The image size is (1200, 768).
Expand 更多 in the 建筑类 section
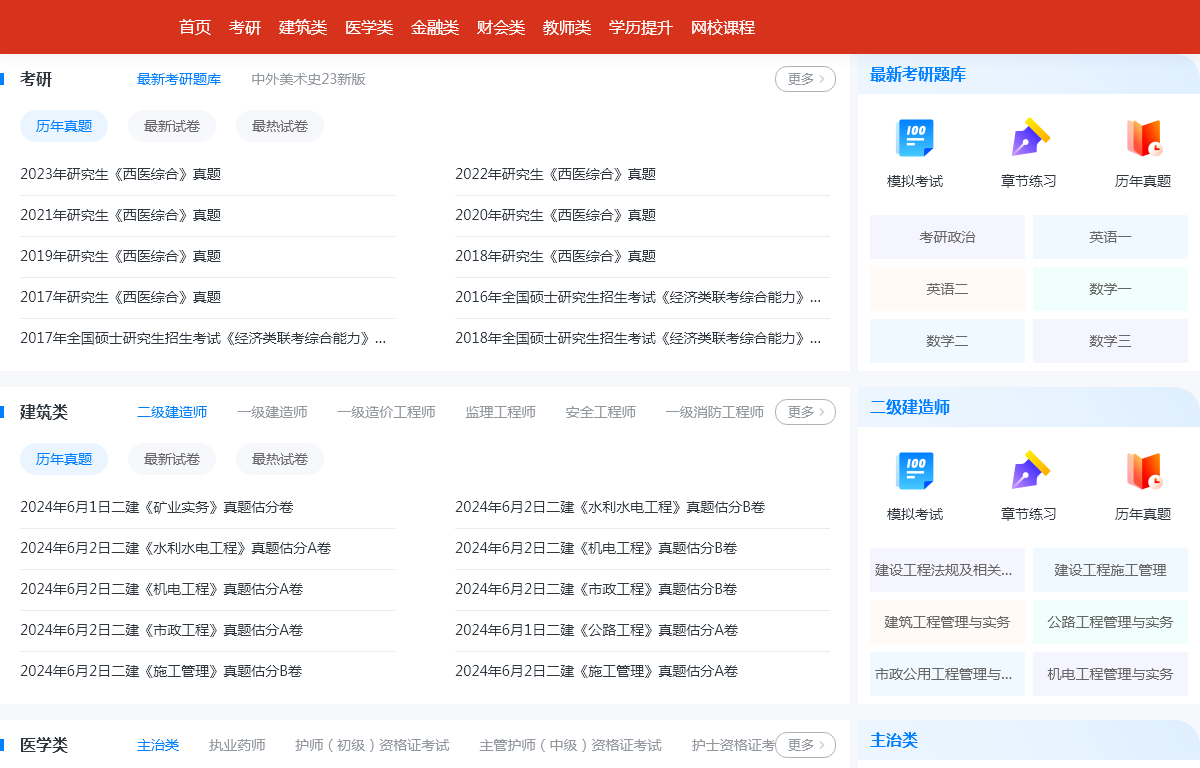coord(805,412)
